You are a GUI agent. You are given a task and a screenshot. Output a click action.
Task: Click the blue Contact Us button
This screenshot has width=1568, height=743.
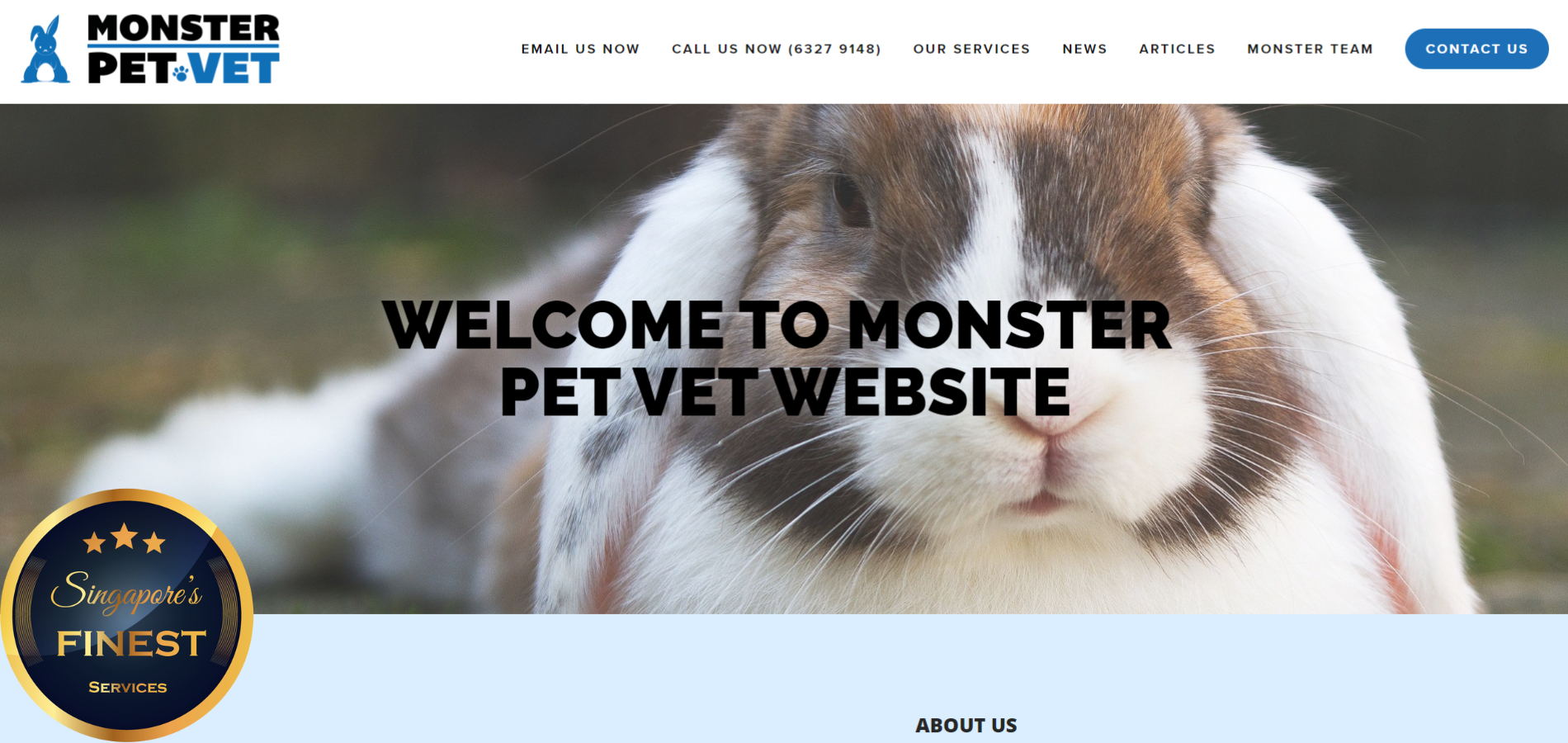pyautogui.click(x=1476, y=49)
